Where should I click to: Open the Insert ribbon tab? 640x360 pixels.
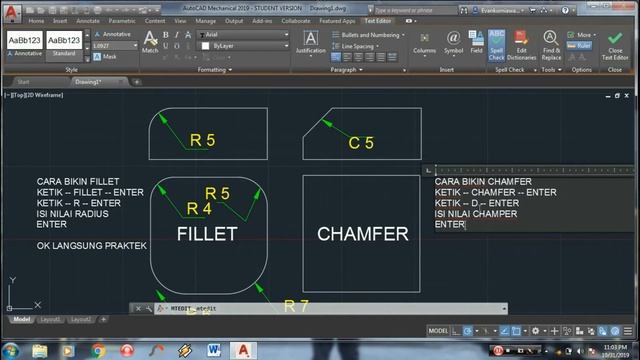[60, 21]
